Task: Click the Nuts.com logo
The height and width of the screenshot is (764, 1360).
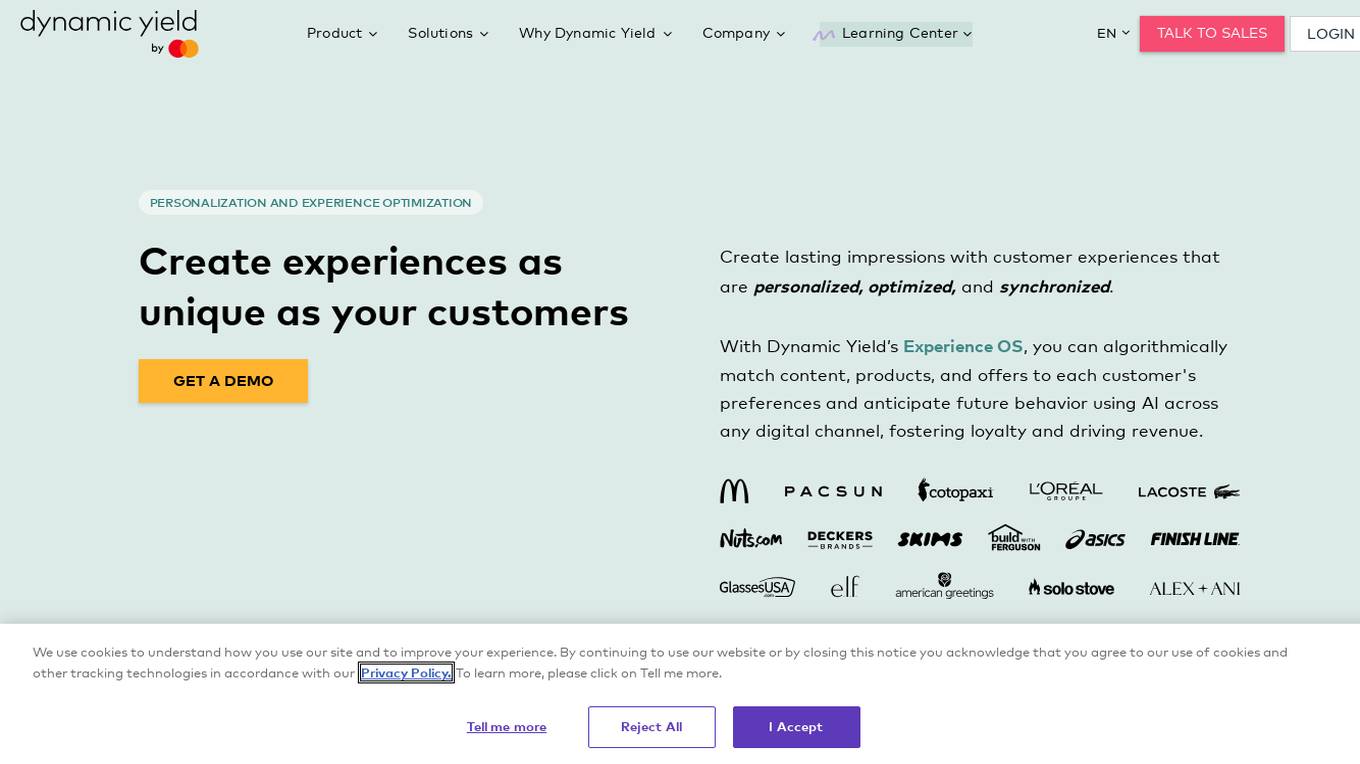Action: (x=751, y=539)
